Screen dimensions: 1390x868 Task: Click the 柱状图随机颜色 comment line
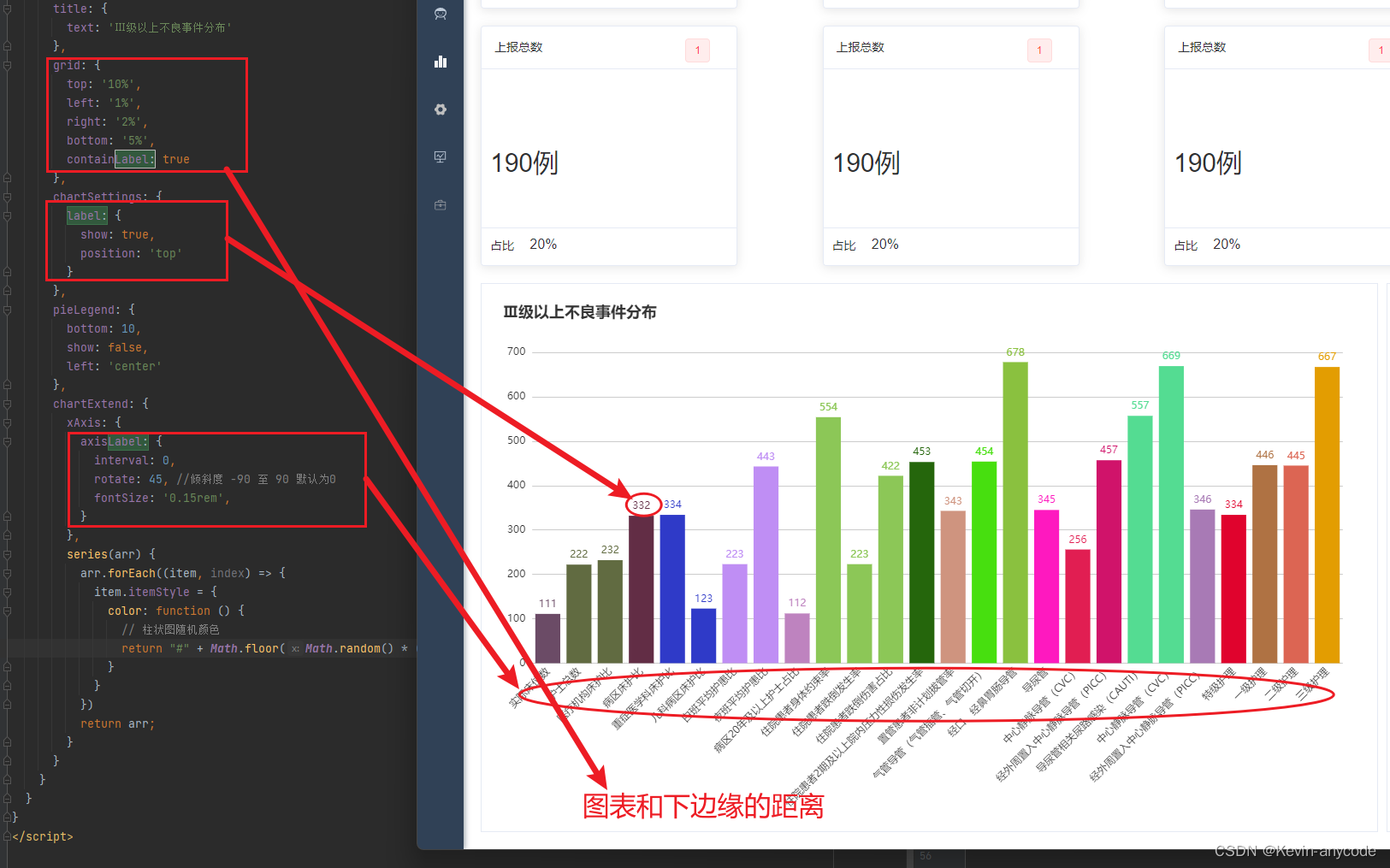pyautogui.click(x=170, y=629)
